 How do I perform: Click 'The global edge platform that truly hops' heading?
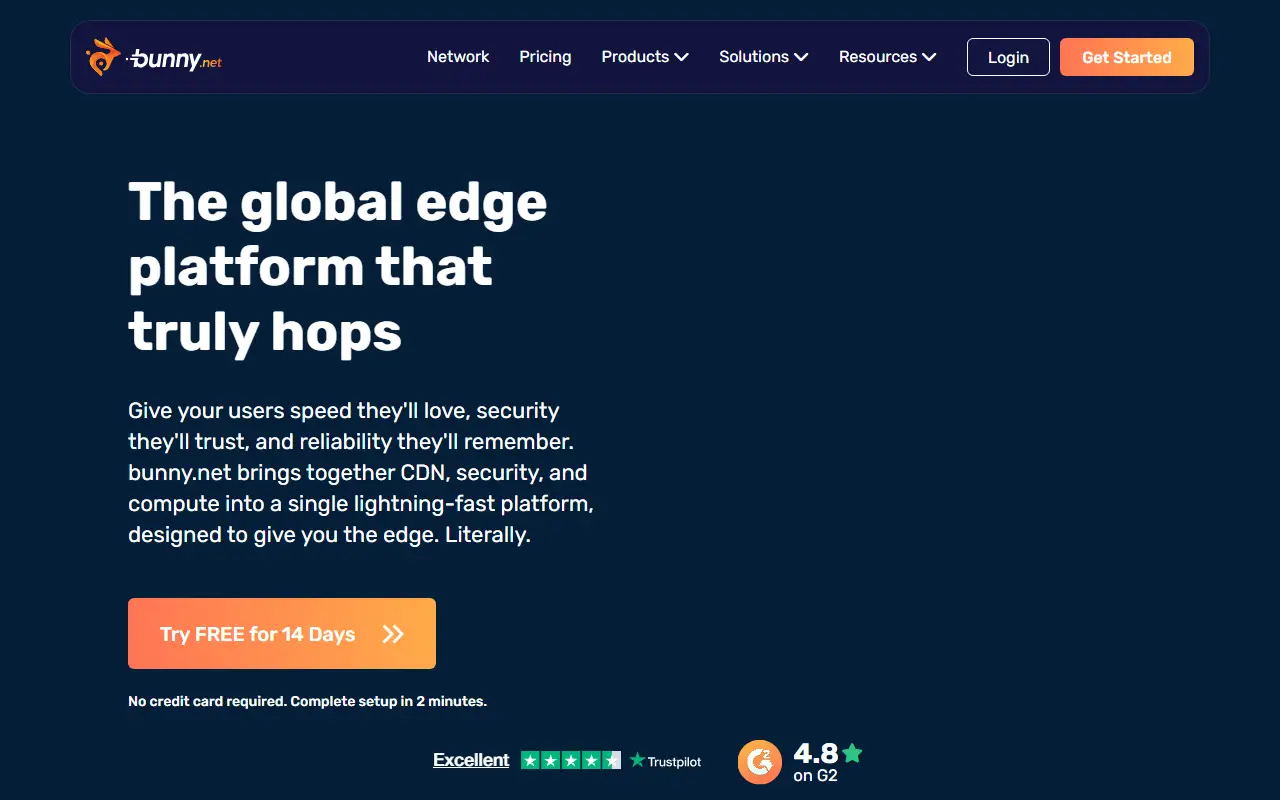coord(338,266)
